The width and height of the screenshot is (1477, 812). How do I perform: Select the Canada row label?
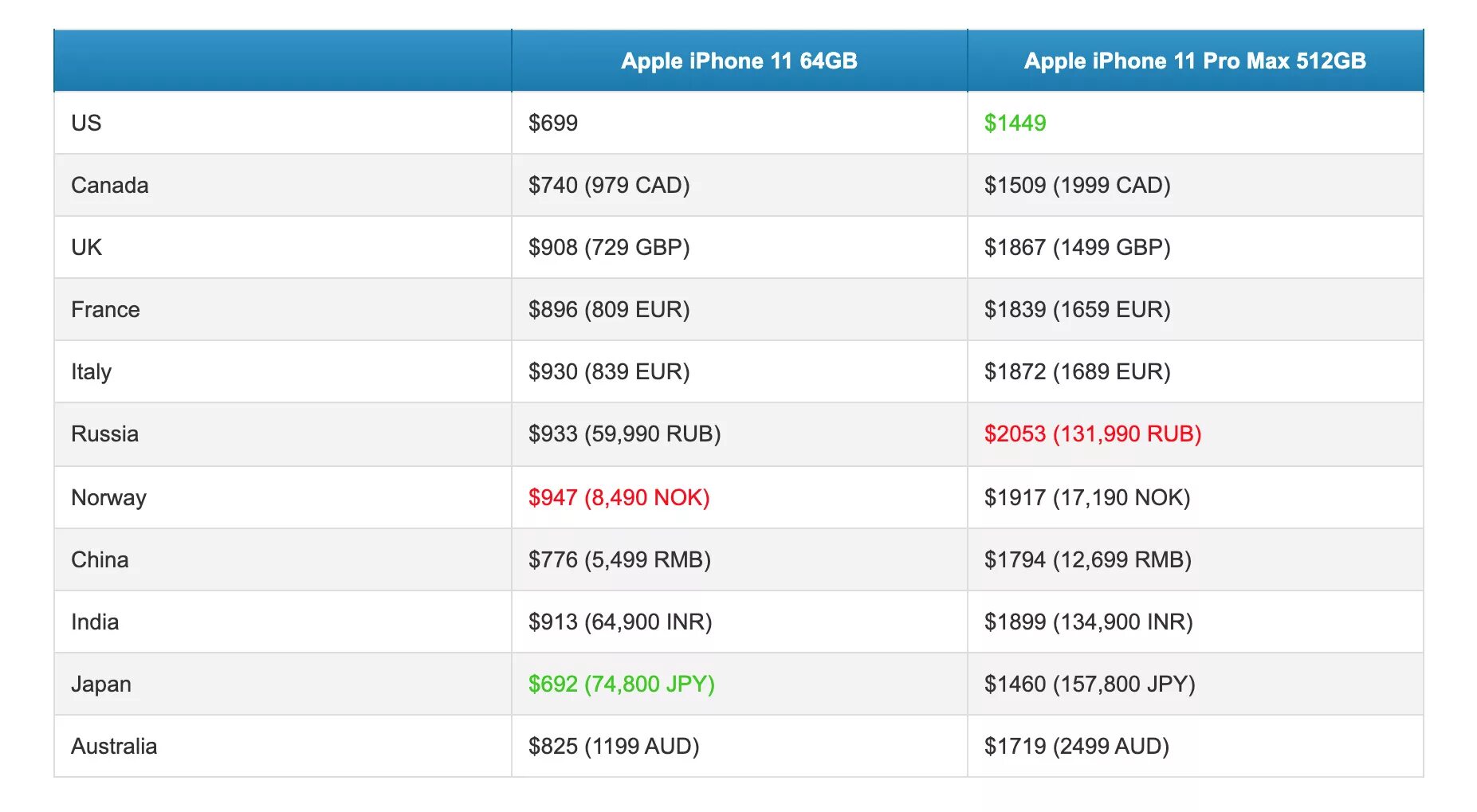coord(110,186)
